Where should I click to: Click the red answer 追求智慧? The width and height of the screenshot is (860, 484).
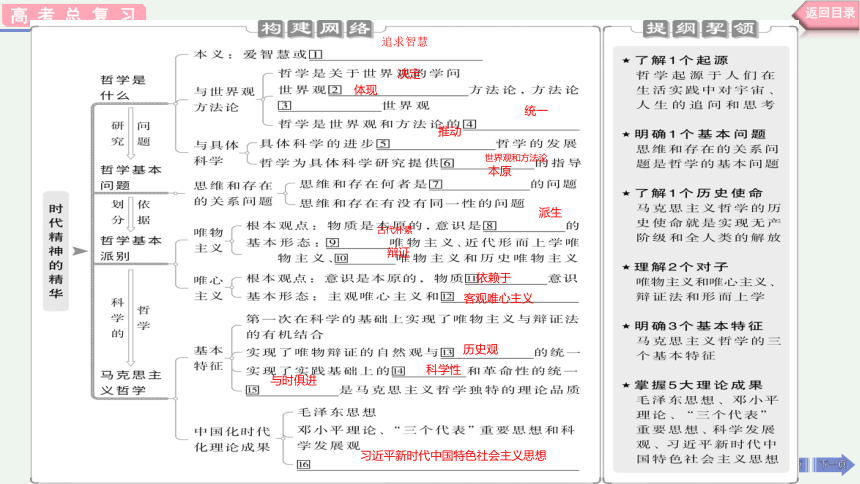point(404,42)
